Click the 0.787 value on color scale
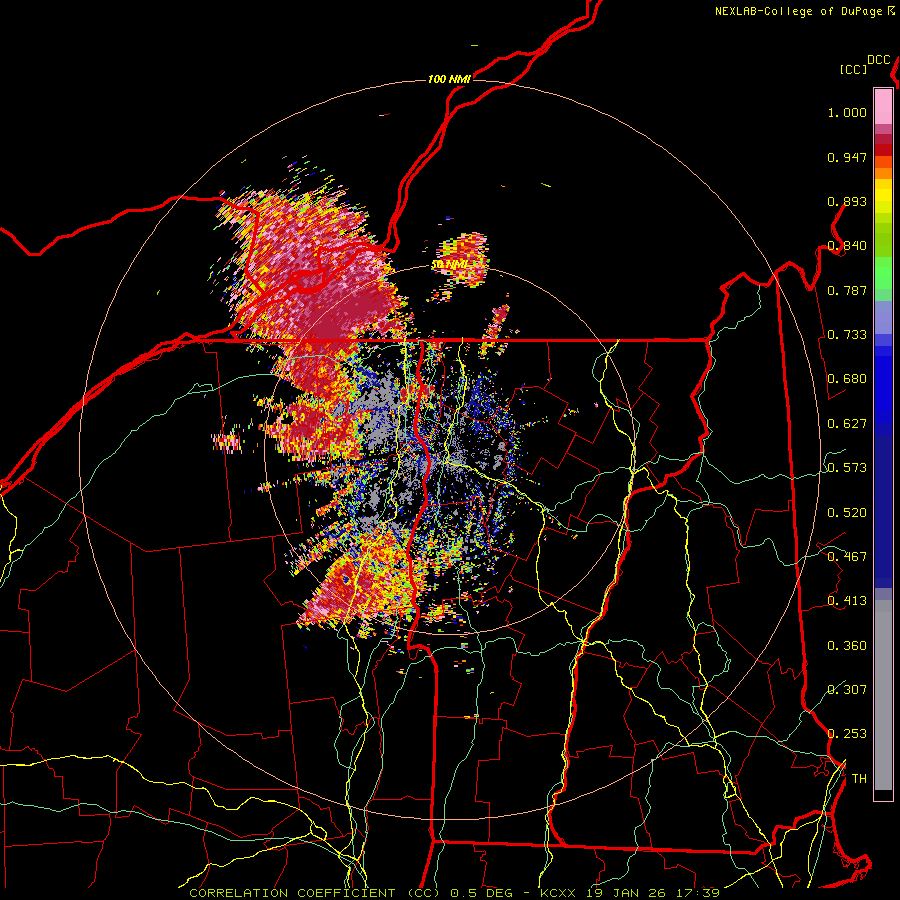900x900 pixels. [847, 290]
